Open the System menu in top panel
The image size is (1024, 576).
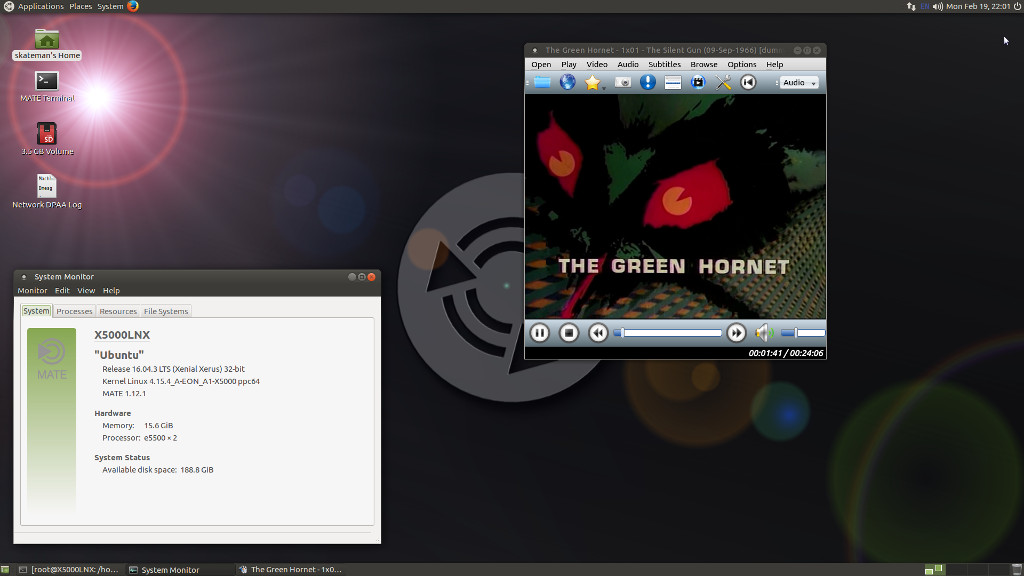(110, 7)
